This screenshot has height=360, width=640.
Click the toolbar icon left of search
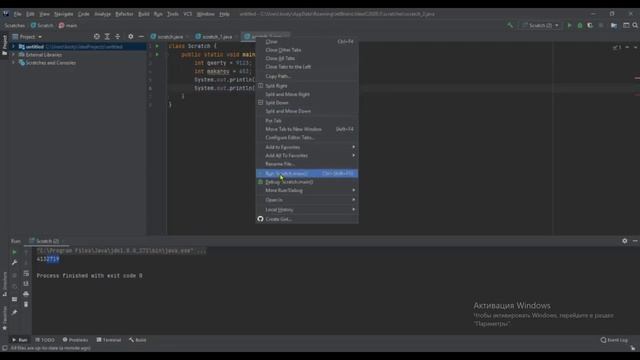[626, 25]
